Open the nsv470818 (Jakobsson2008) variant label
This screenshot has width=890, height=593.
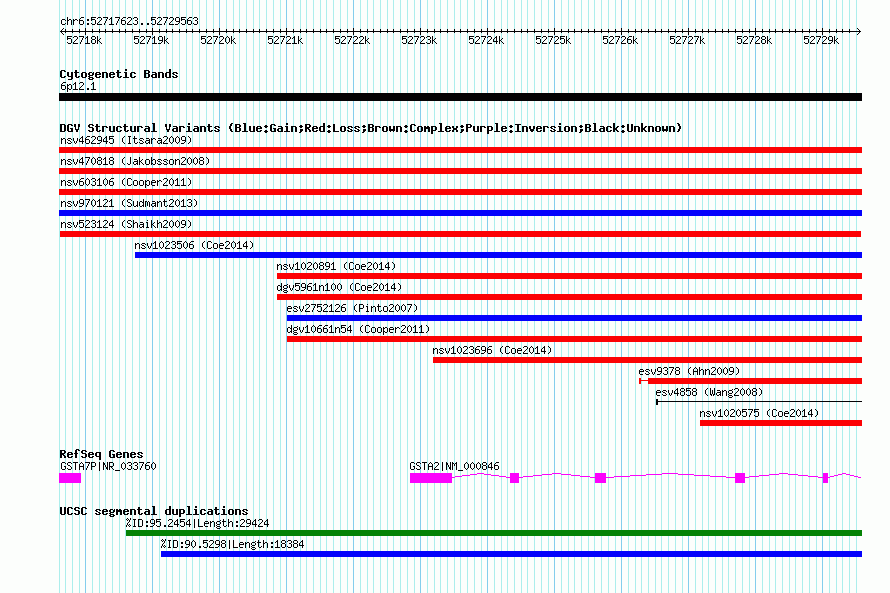coord(135,161)
